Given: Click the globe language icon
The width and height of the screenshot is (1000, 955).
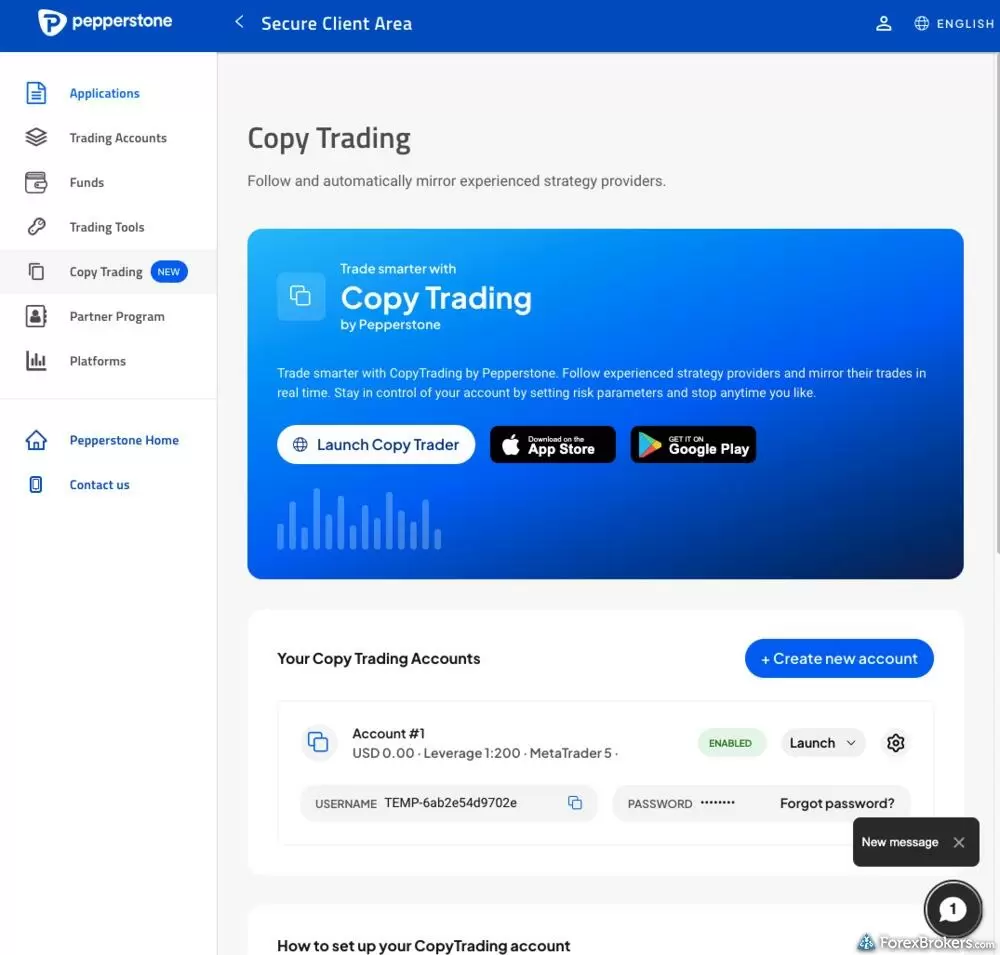Looking at the screenshot, I should 922,24.
